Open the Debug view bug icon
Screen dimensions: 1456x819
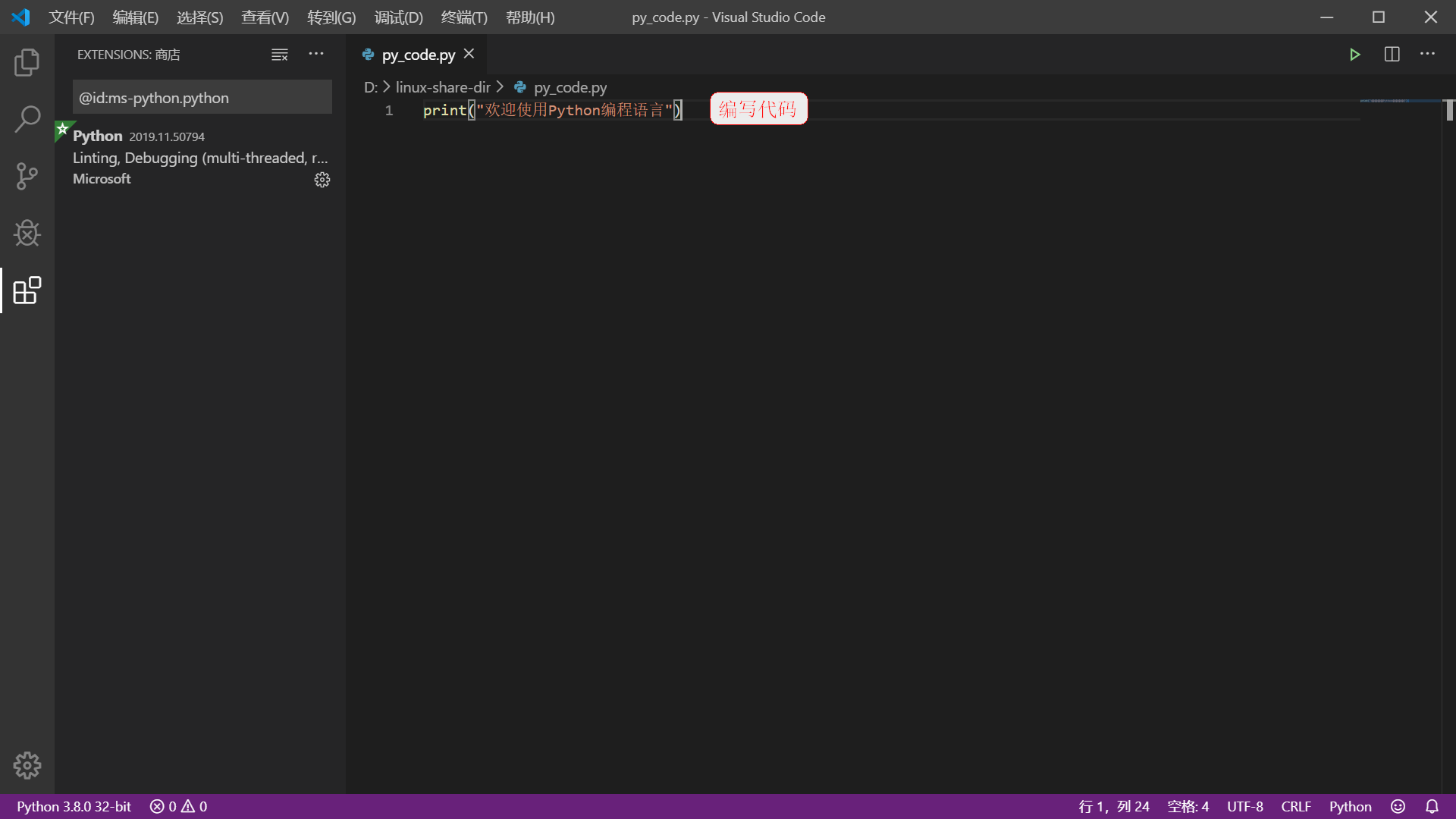(27, 233)
